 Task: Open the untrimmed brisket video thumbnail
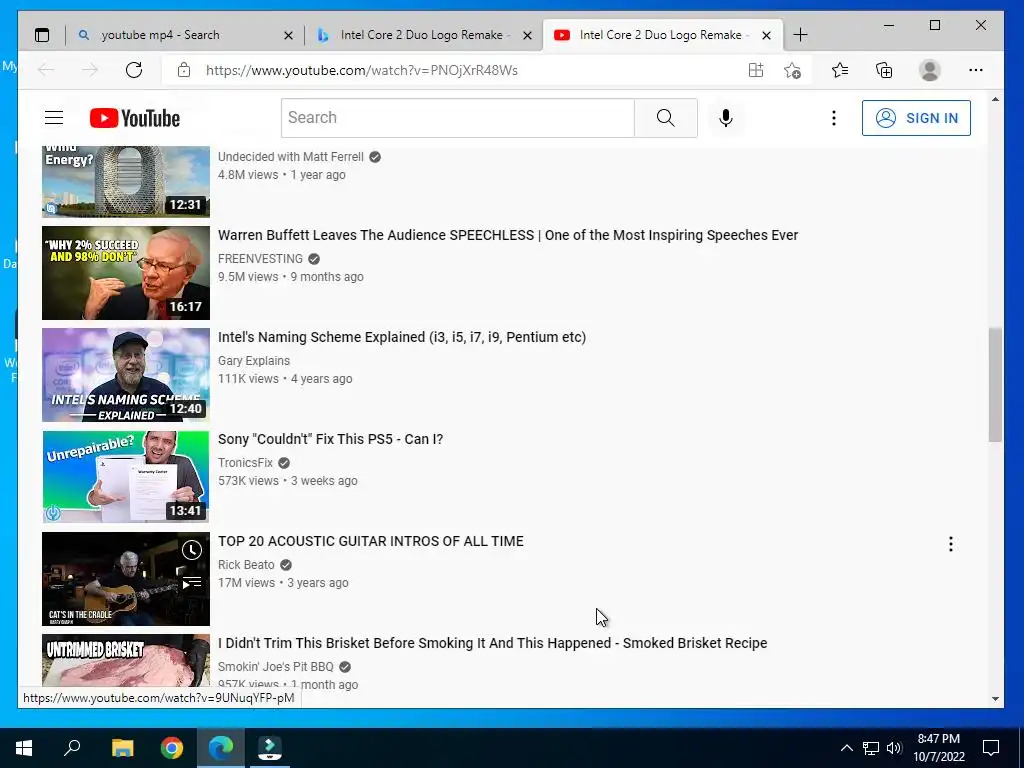[x=126, y=660]
